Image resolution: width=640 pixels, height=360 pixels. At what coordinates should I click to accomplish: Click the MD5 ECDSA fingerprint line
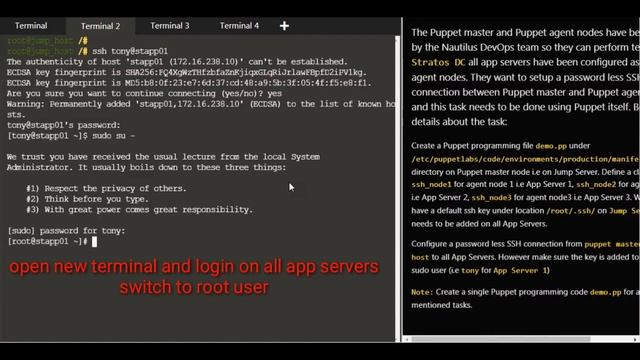click(x=189, y=83)
